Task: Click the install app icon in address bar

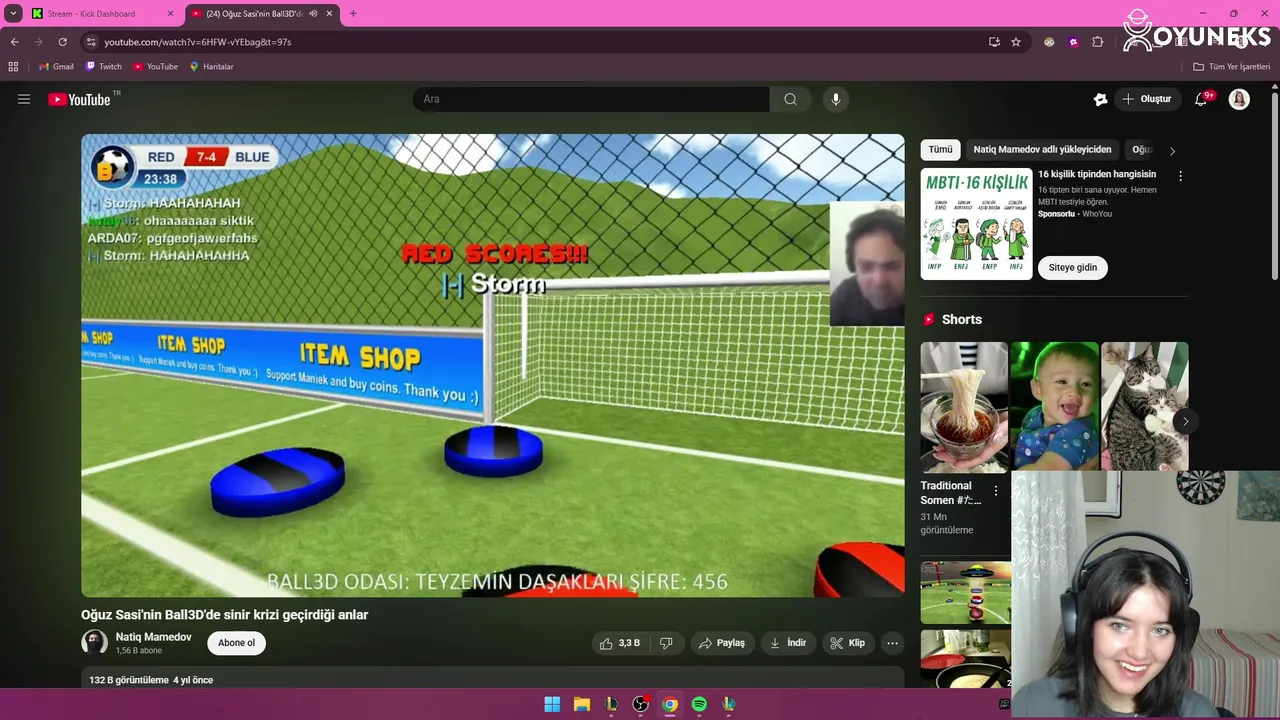Action: click(994, 42)
